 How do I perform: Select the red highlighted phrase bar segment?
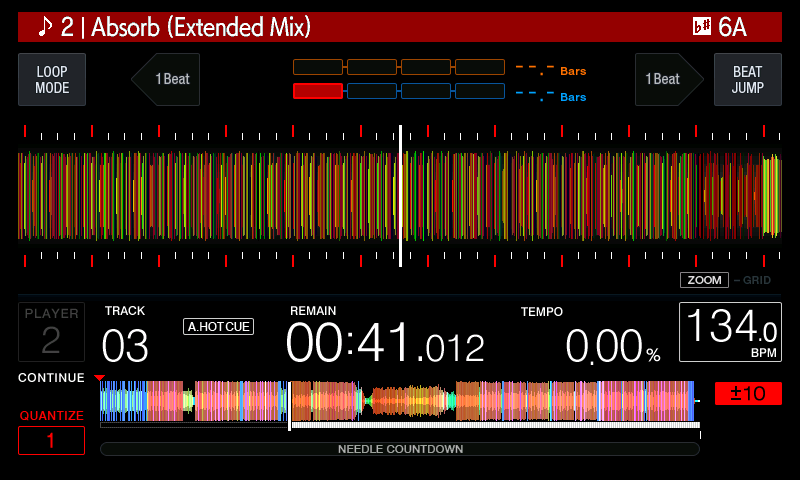click(x=318, y=91)
